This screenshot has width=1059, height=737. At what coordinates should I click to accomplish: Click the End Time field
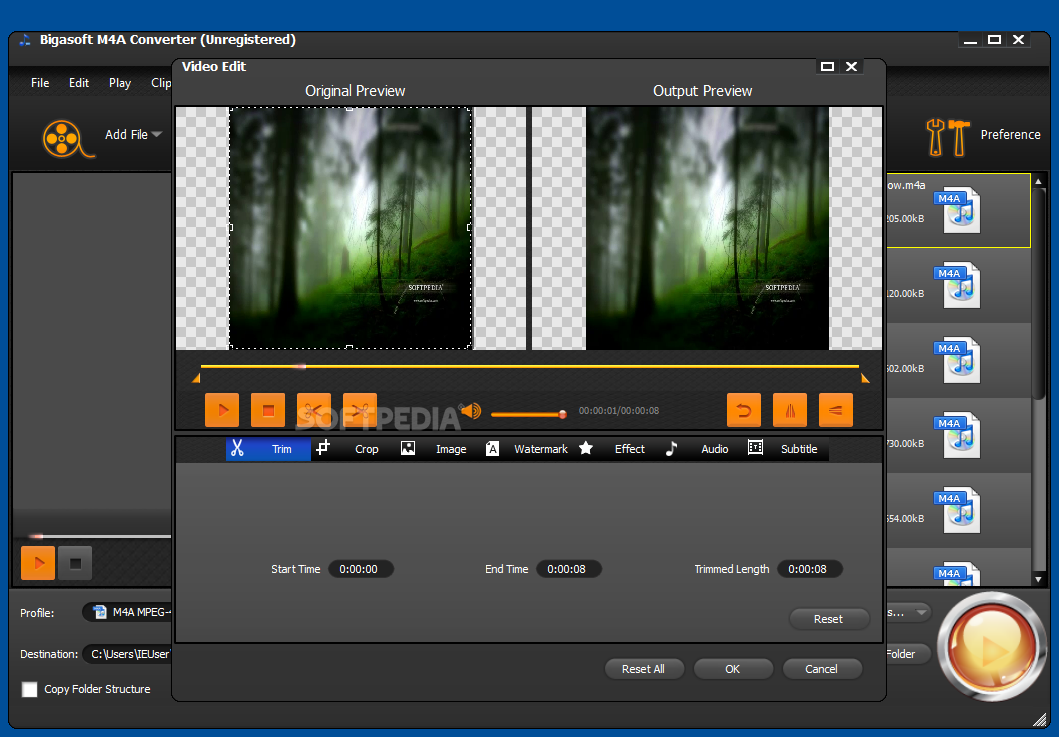click(569, 569)
